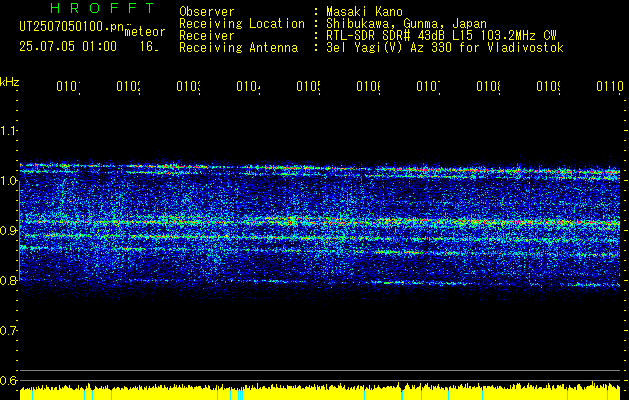Click the 0.9 kHz axis label

8,230
